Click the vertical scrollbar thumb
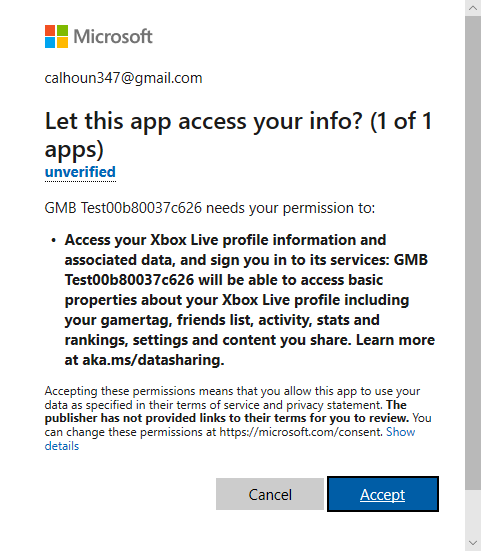The width and height of the screenshot is (481, 551). (473, 252)
